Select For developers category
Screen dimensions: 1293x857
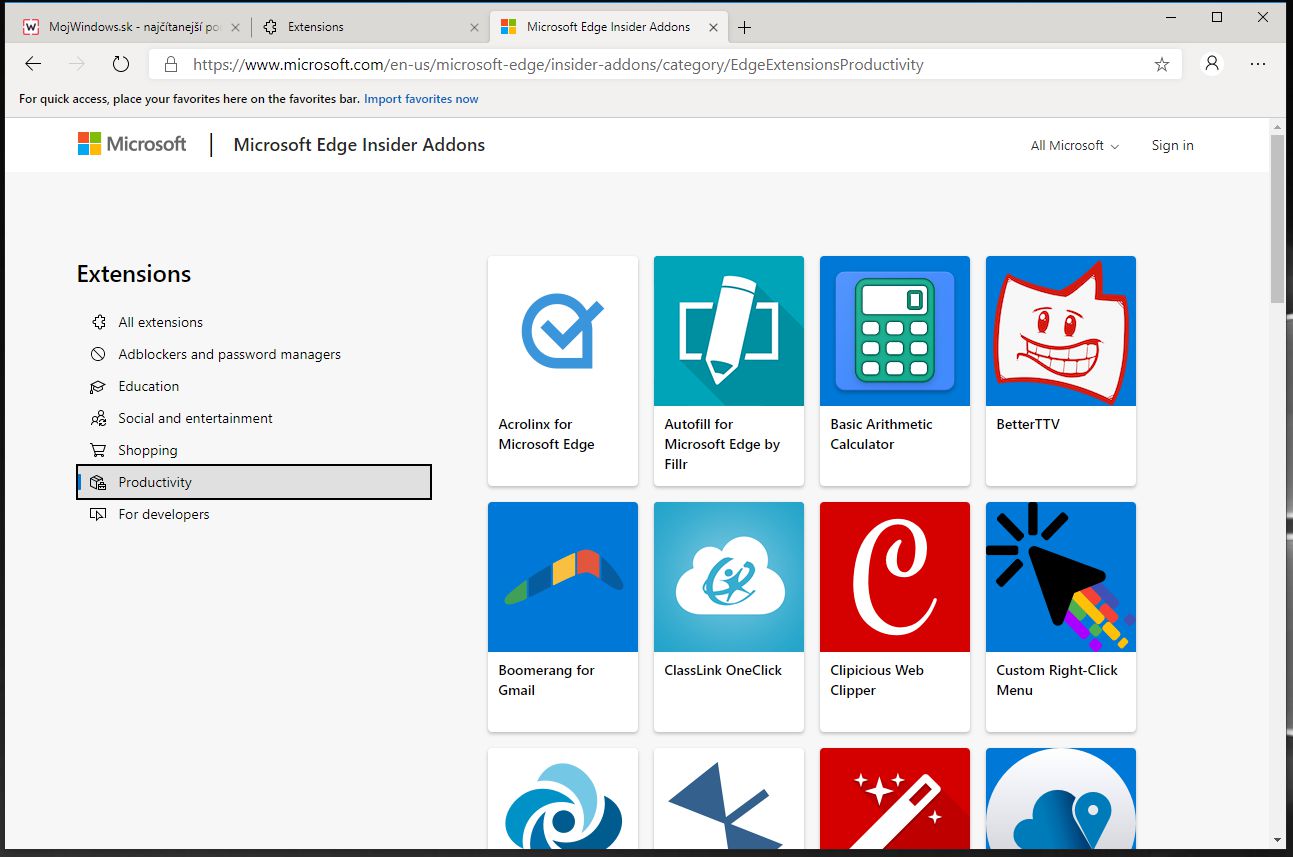tap(254, 514)
